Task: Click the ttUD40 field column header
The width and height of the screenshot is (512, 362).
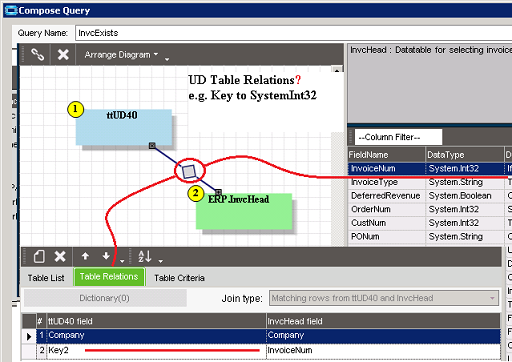Action: [x=156, y=321]
